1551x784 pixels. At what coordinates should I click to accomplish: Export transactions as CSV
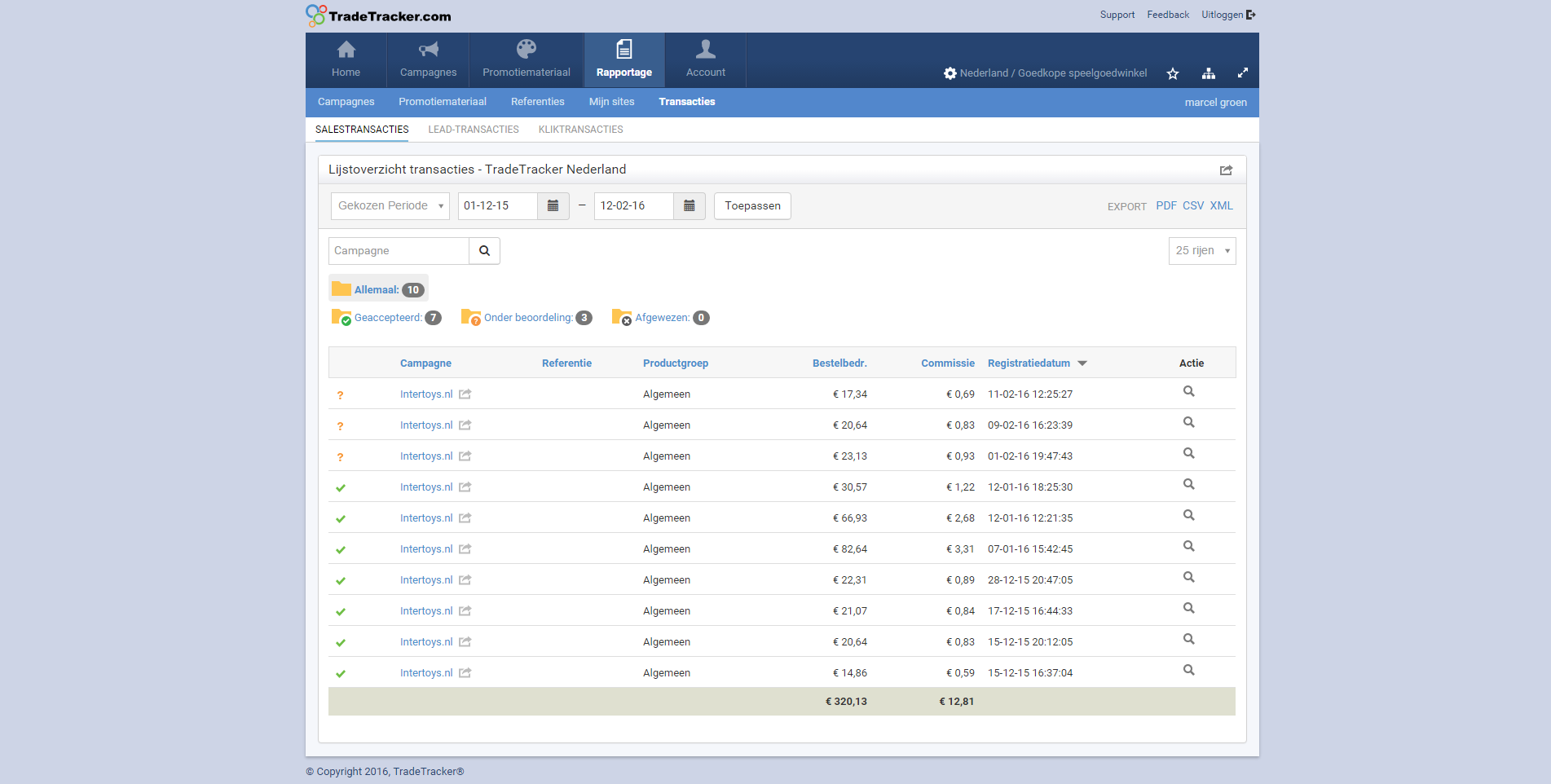[x=1193, y=206]
